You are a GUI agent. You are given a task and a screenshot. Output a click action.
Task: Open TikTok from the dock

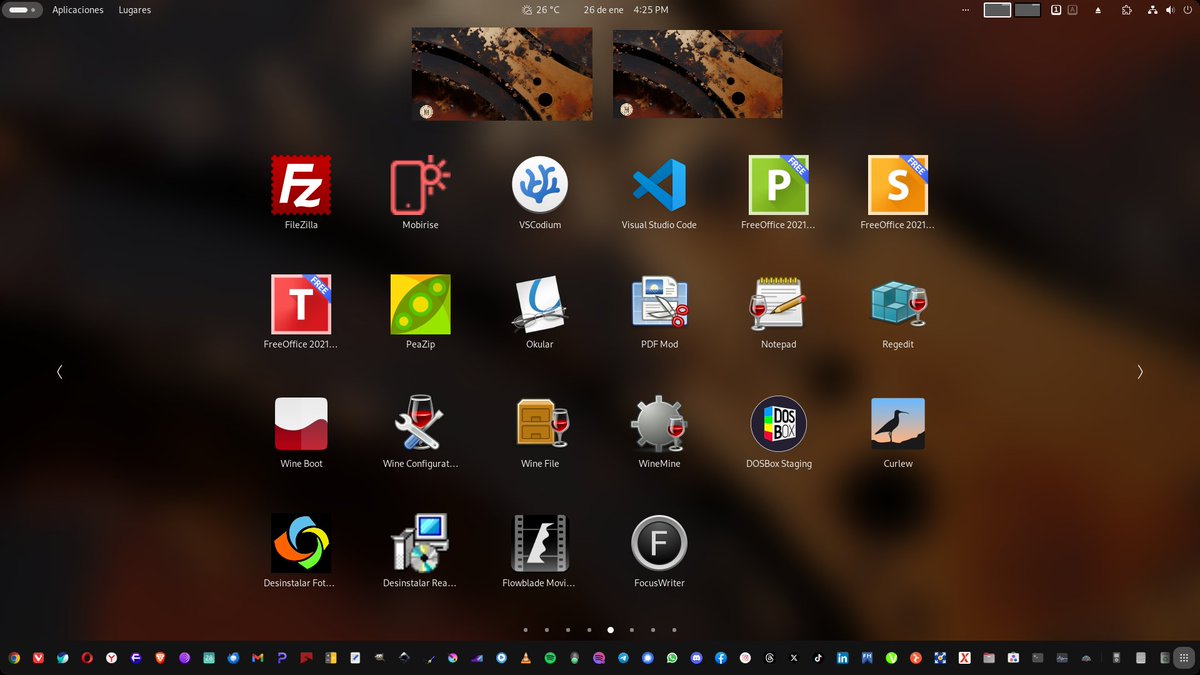[818, 658]
